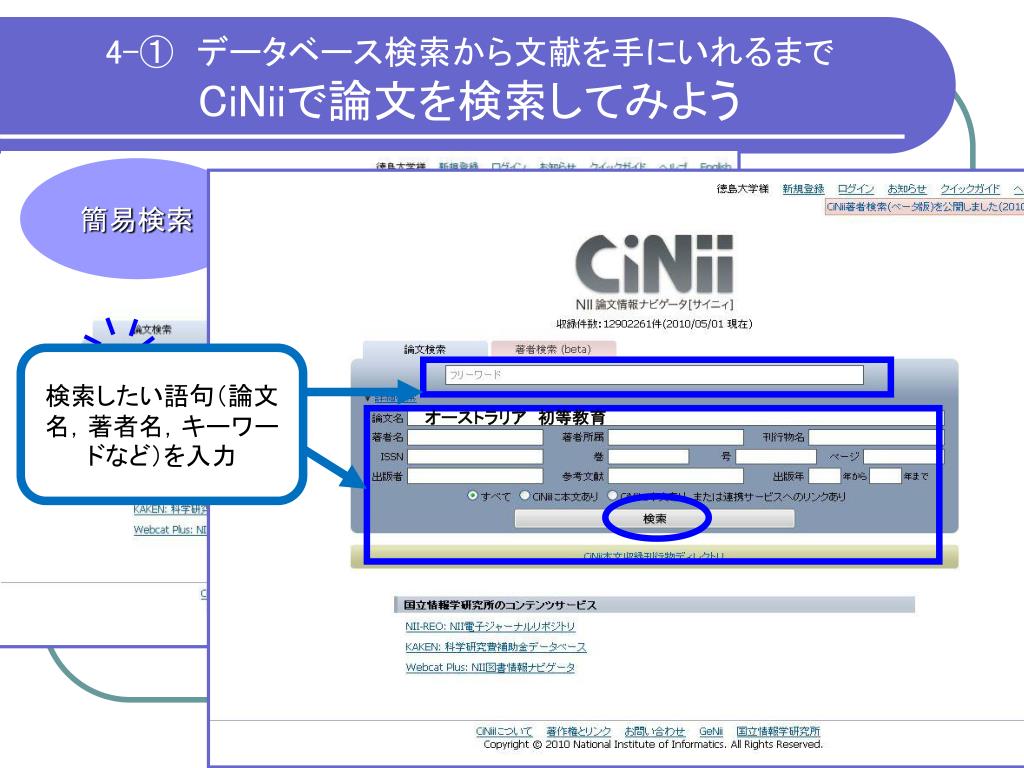Open KAKEN link in background window

pyautogui.click(x=170, y=509)
